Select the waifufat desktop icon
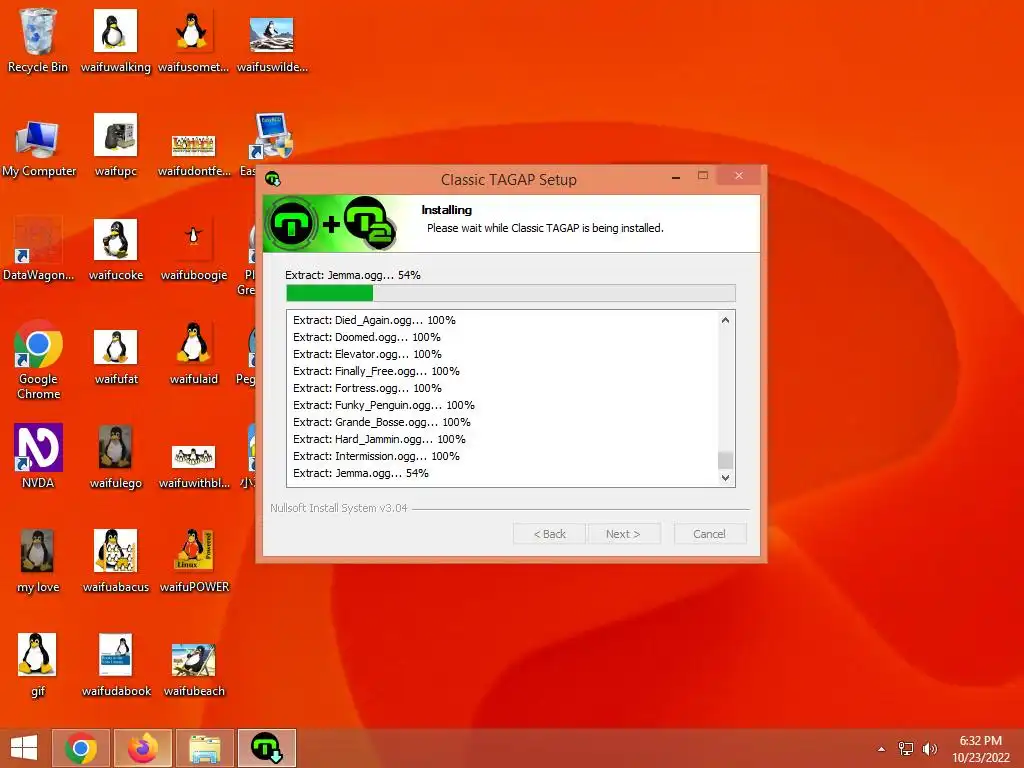Screen dimensions: 1024x768 tap(116, 356)
